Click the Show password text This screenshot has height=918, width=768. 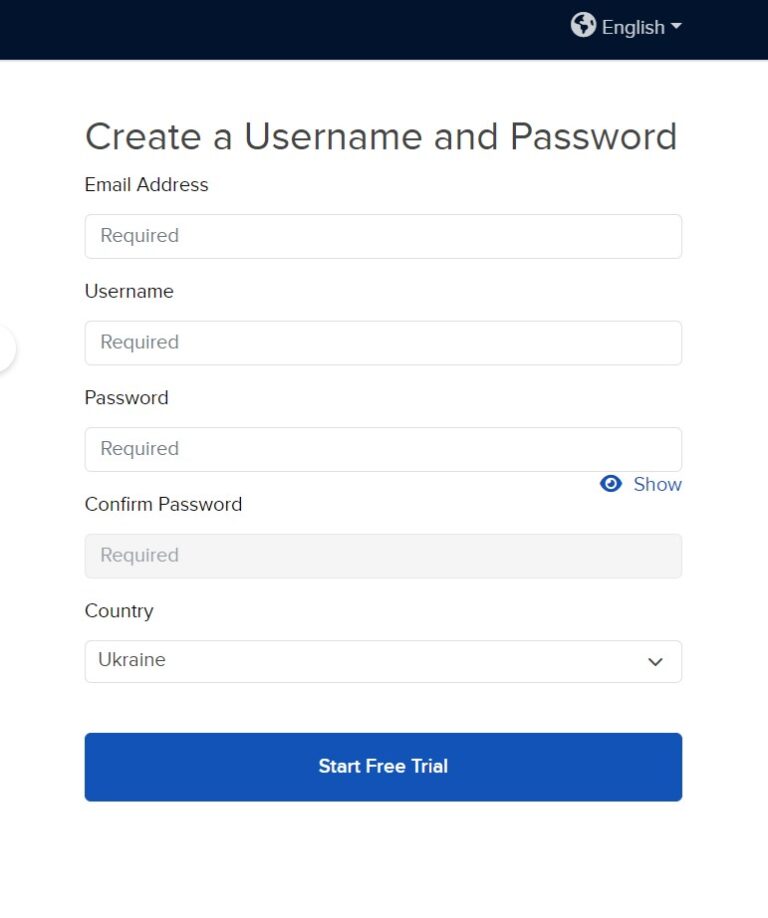(657, 484)
